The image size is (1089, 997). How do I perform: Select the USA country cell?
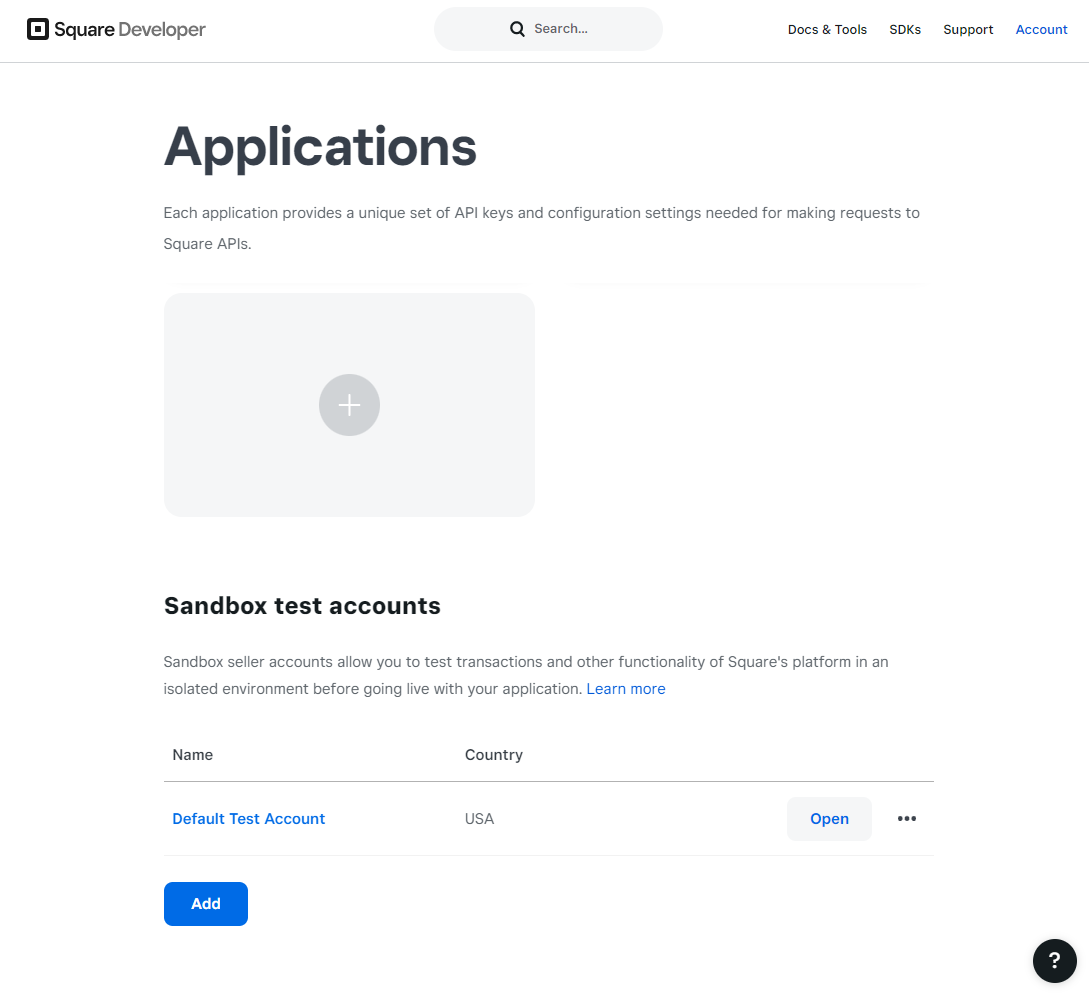point(479,819)
